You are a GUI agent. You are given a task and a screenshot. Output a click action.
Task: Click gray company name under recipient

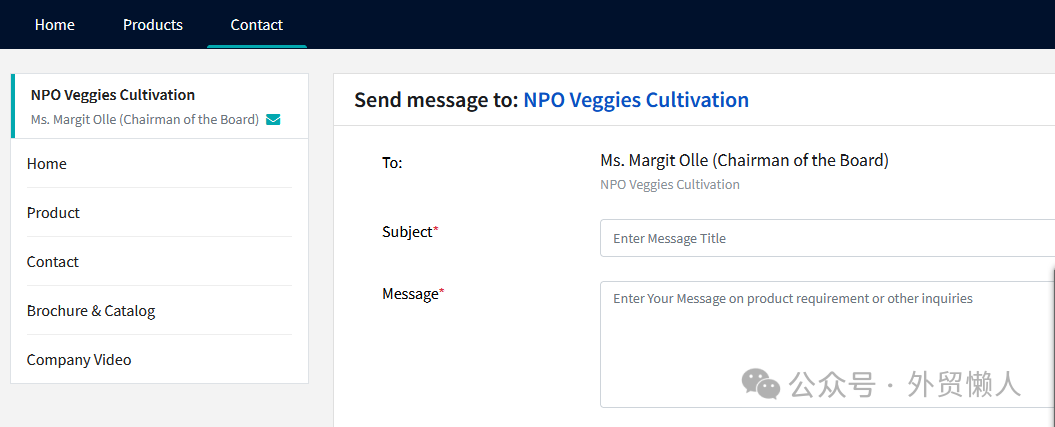(x=670, y=185)
